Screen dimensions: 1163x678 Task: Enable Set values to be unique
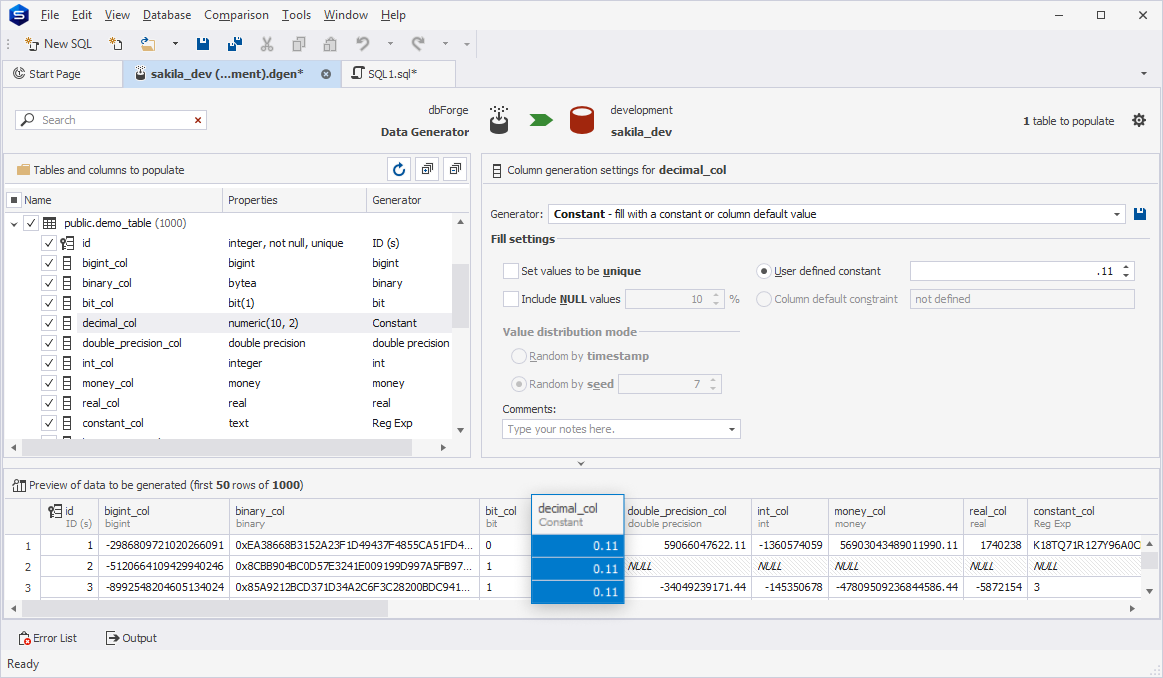(x=511, y=271)
